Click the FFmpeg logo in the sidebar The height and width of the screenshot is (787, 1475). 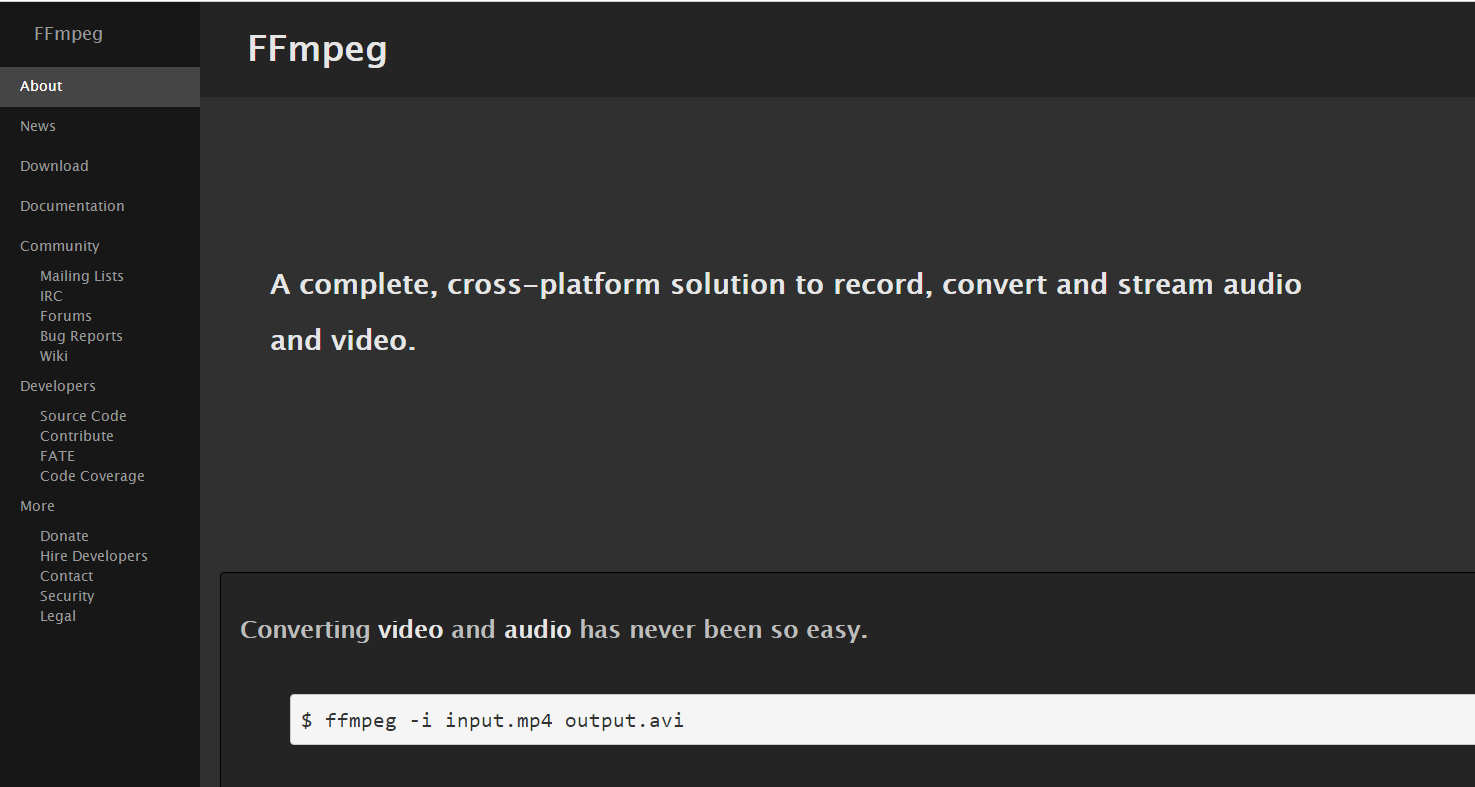pos(68,33)
